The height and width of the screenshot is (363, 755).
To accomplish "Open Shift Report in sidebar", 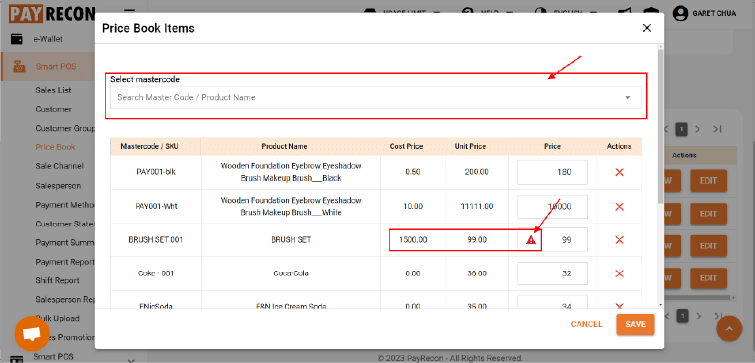I will coord(57,280).
